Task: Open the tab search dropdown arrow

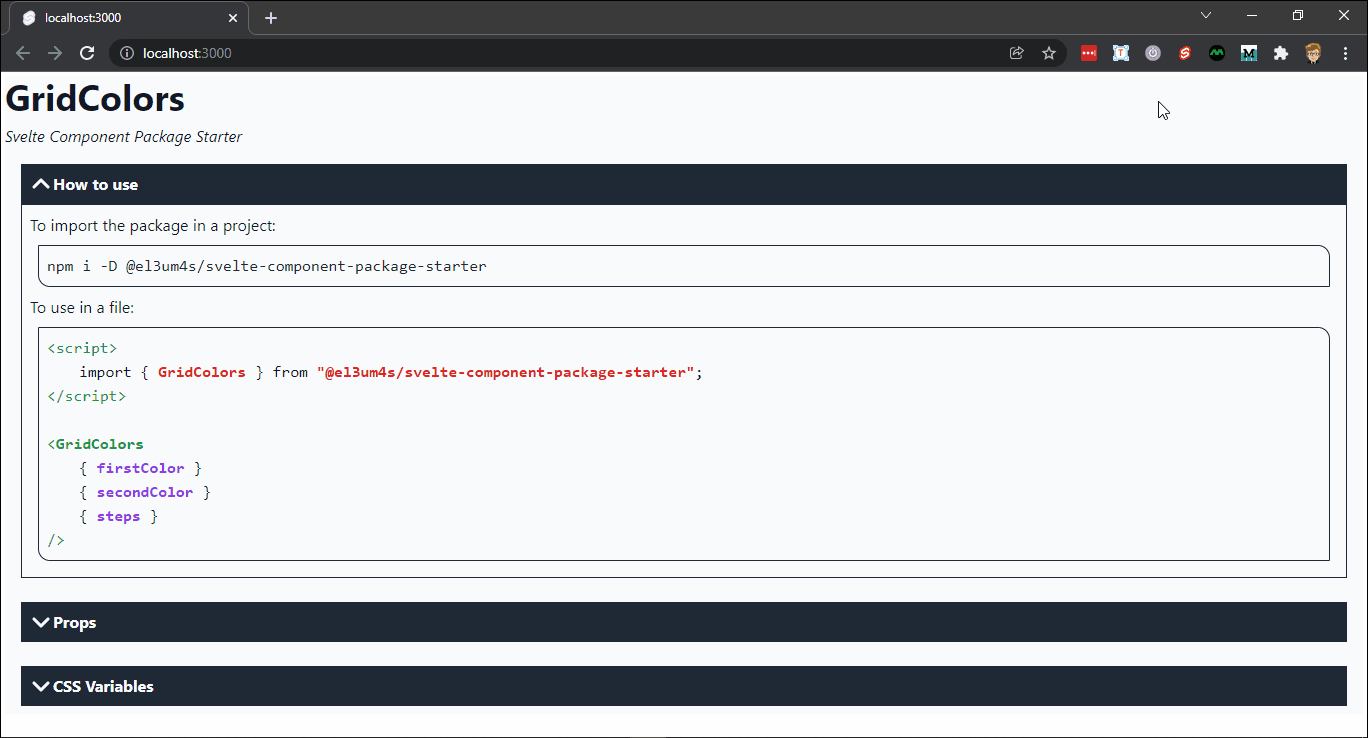Action: pyautogui.click(x=1206, y=15)
